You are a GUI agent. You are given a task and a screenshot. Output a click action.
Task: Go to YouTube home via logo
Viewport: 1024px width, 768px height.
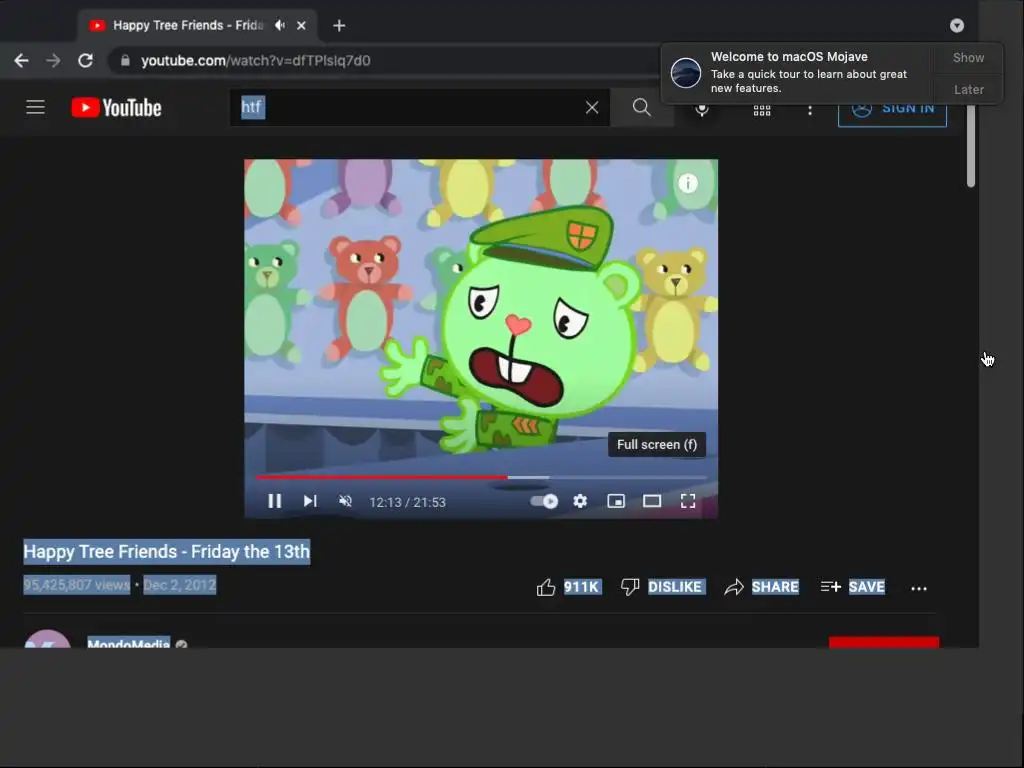pos(116,108)
